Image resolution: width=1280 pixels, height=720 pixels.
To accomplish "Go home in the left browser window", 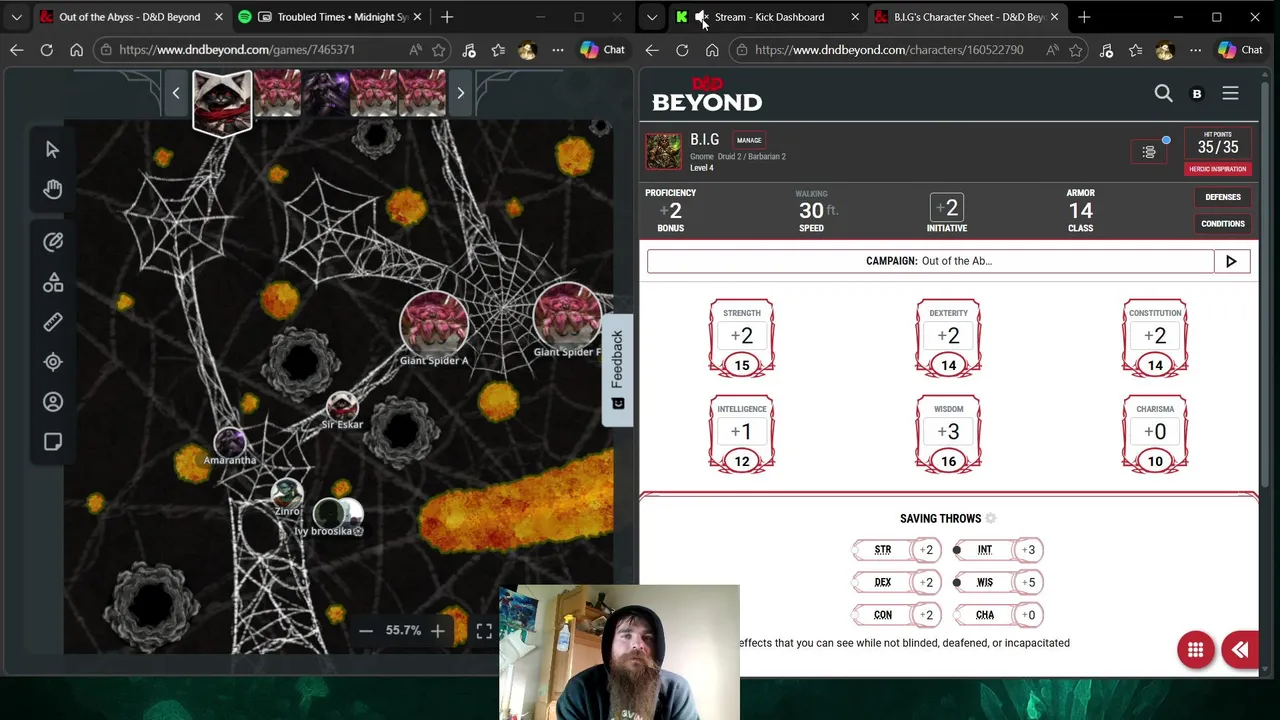I will 76,50.
